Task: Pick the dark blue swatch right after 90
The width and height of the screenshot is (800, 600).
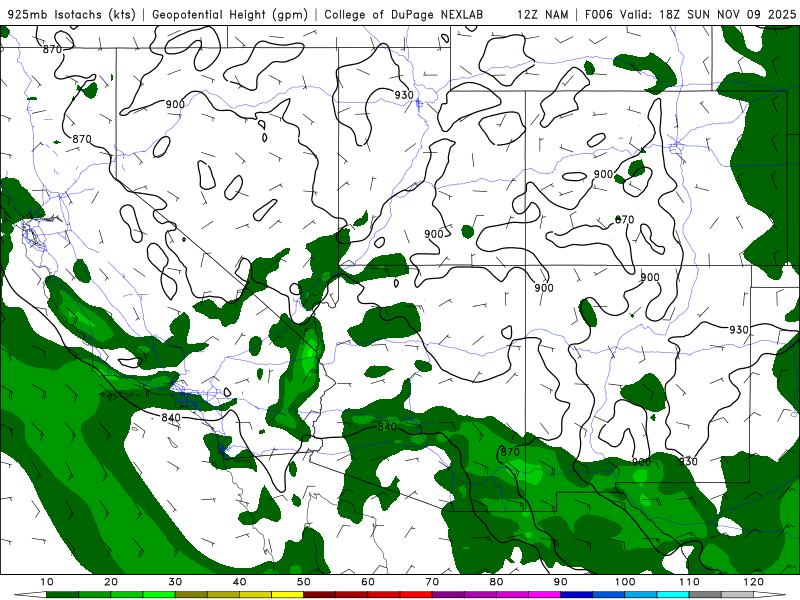Action: click(577, 595)
